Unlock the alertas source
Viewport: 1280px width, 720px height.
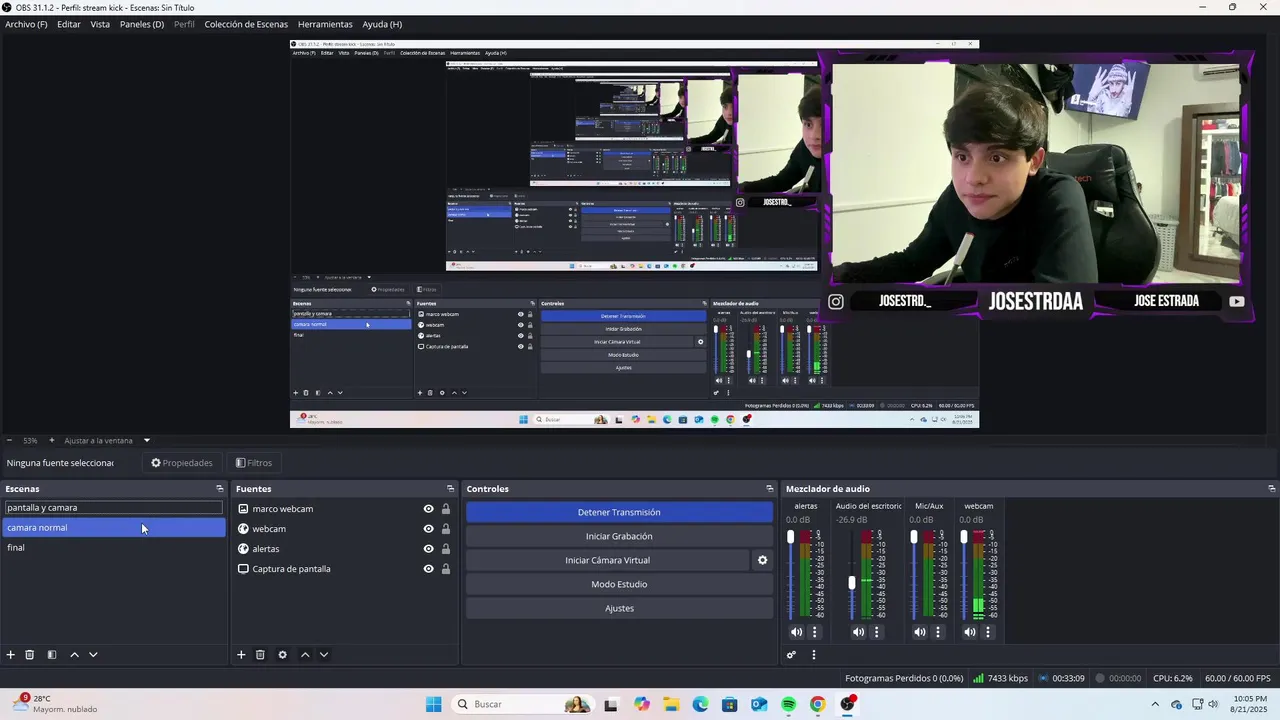coord(446,549)
